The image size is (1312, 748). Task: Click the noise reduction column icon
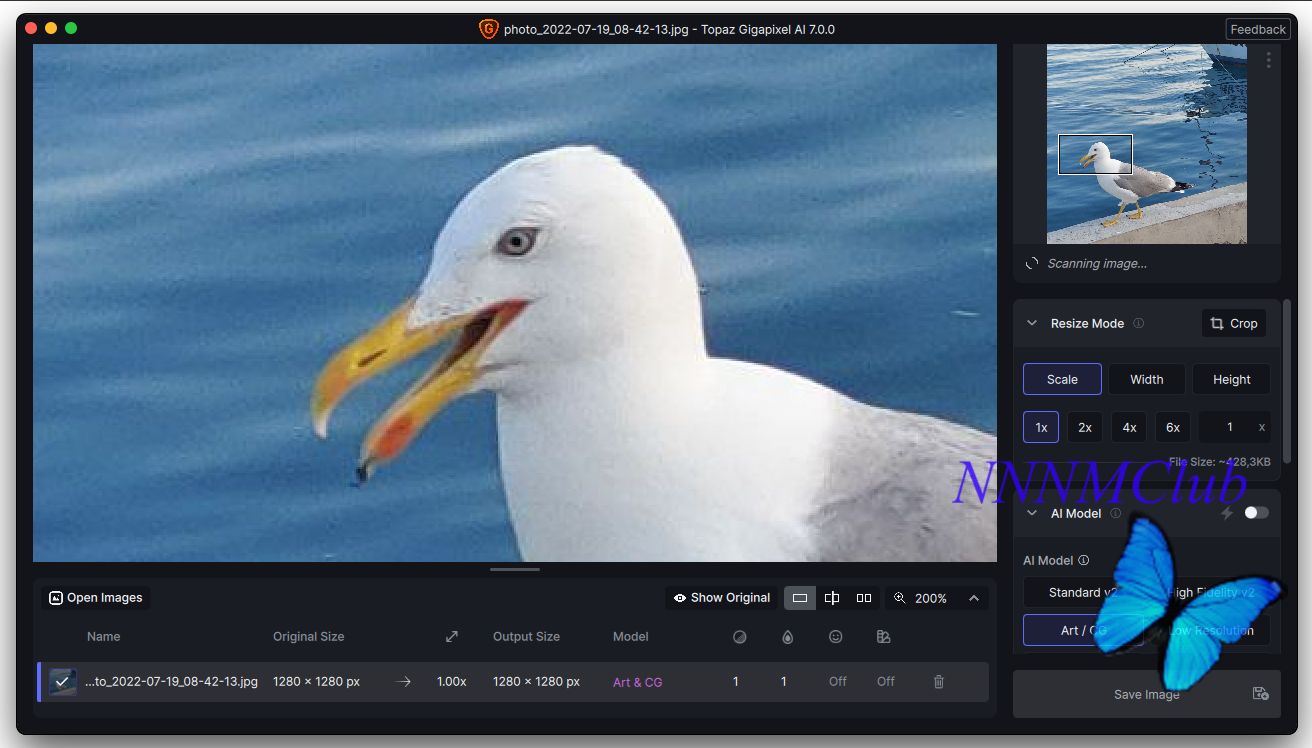tap(740, 637)
